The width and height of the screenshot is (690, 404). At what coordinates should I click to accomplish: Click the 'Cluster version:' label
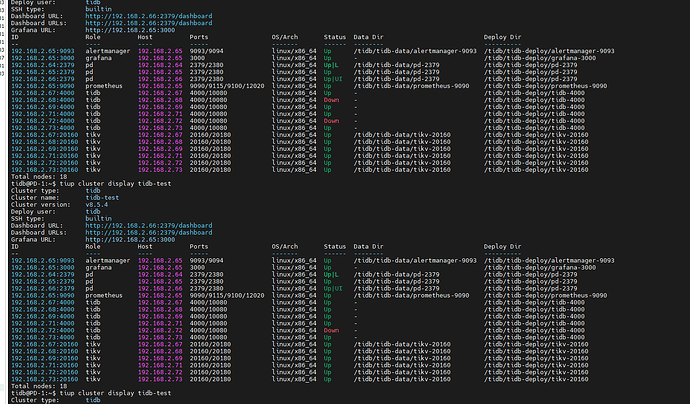tap(40, 205)
